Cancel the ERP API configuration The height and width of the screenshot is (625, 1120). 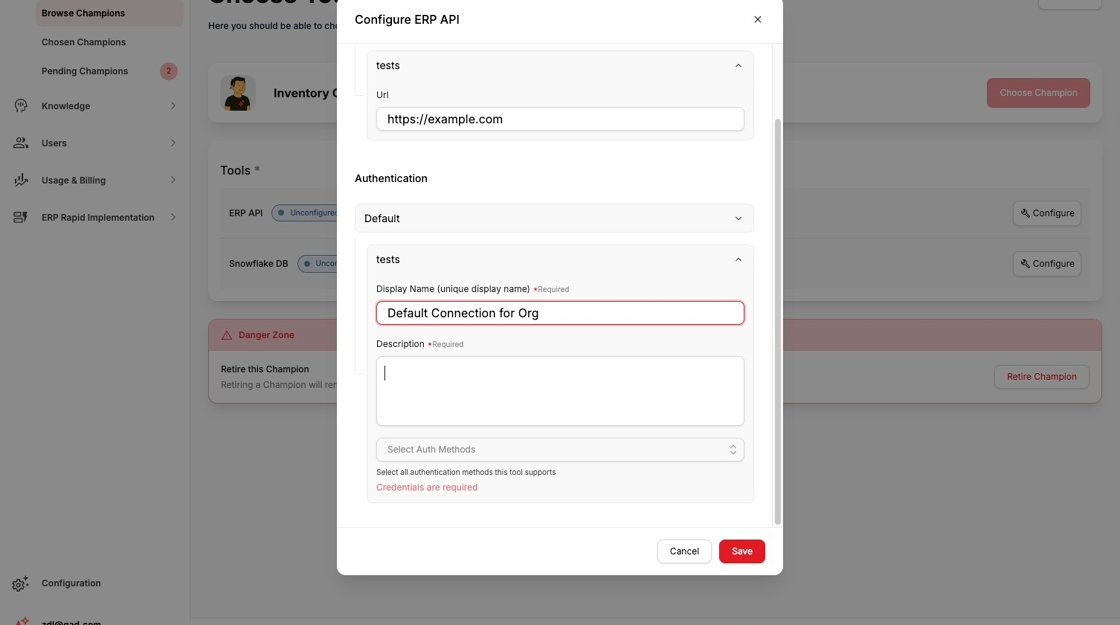pyautogui.click(x=684, y=551)
